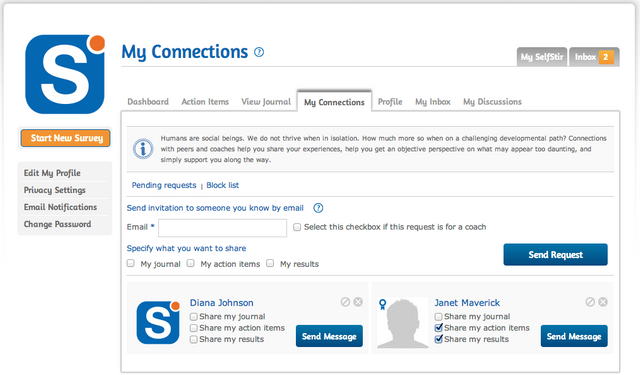Image resolution: width=640 pixels, height=375 pixels.
Task: Enable the My journal sharing checkbox
Action: 131,263
